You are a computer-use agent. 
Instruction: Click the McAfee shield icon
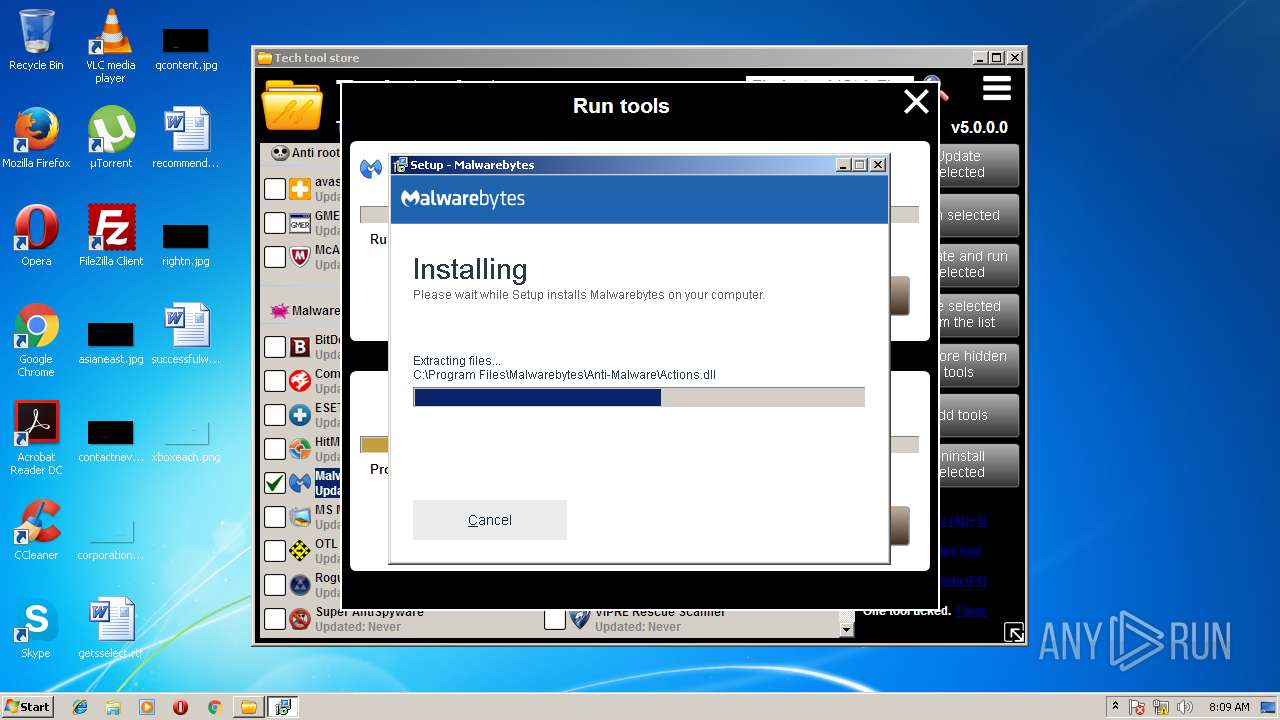point(300,257)
